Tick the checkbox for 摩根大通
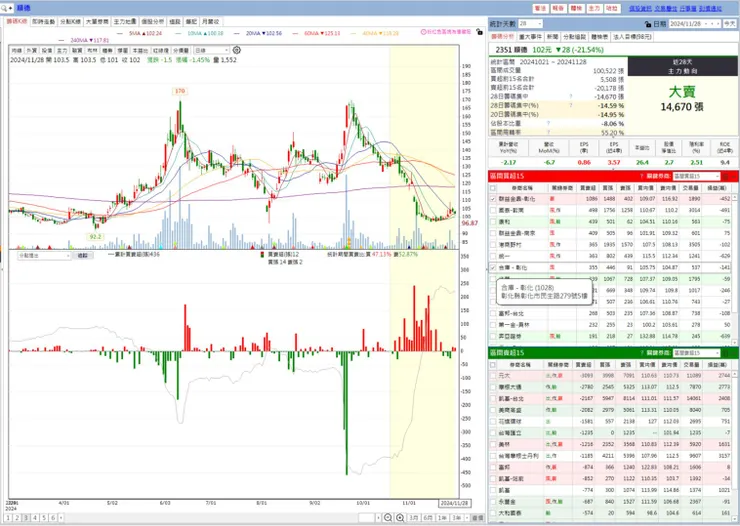 pyautogui.click(x=493, y=387)
